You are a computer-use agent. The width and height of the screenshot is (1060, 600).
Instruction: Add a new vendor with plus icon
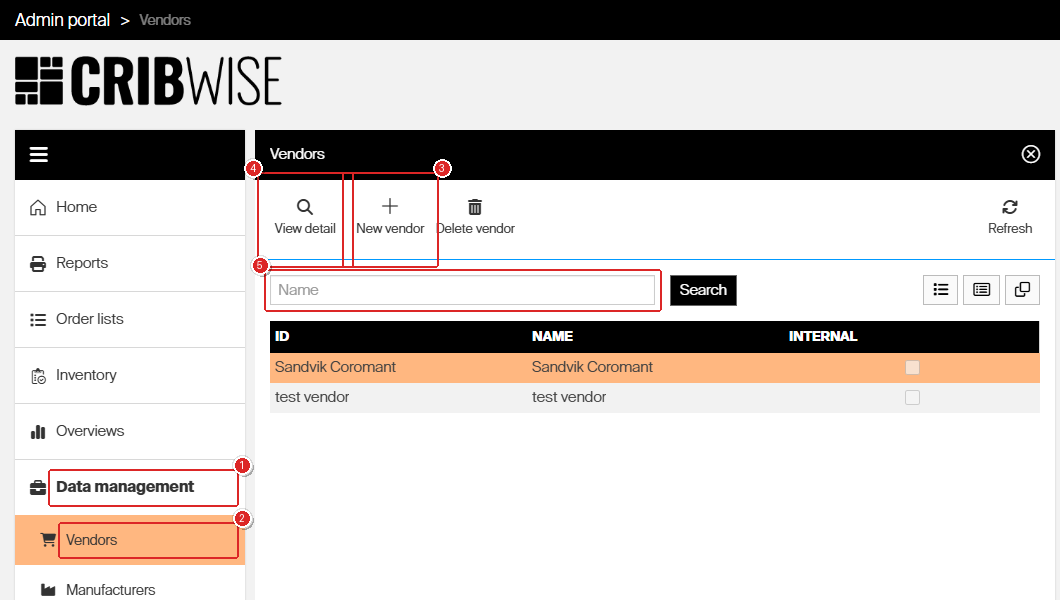(x=390, y=206)
